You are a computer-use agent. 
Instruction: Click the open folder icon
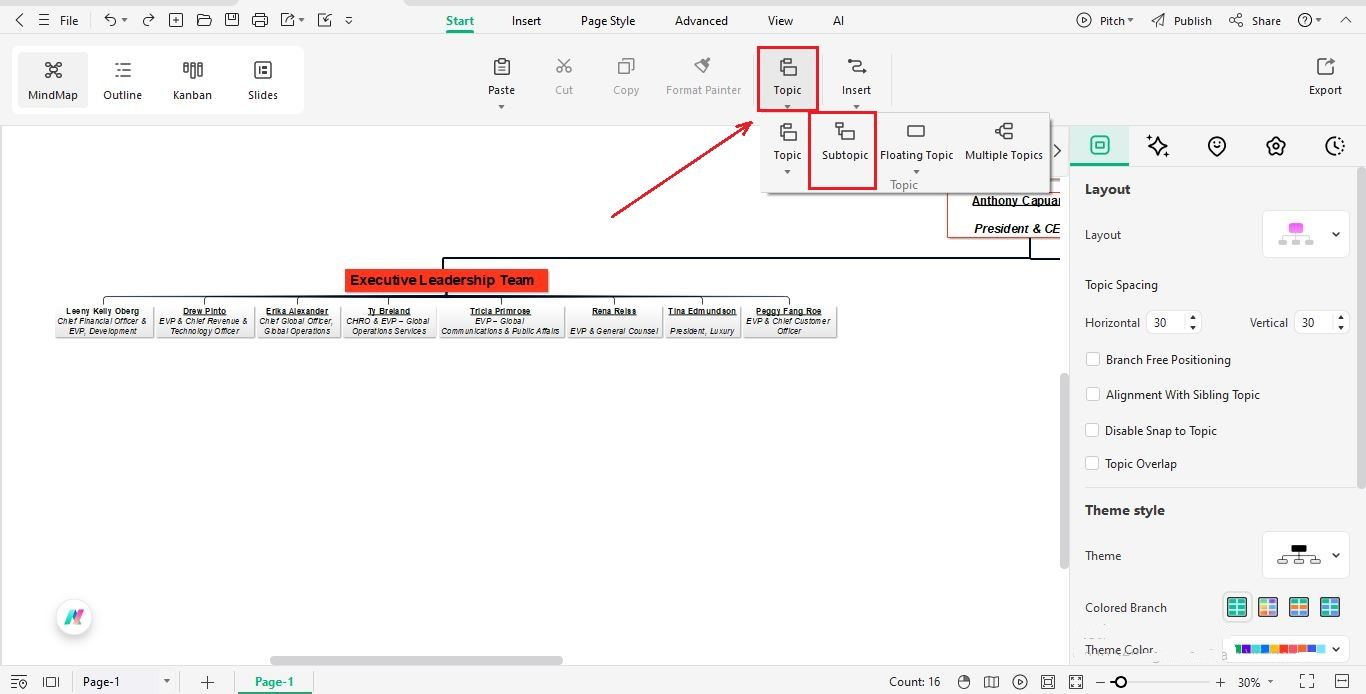coord(204,20)
